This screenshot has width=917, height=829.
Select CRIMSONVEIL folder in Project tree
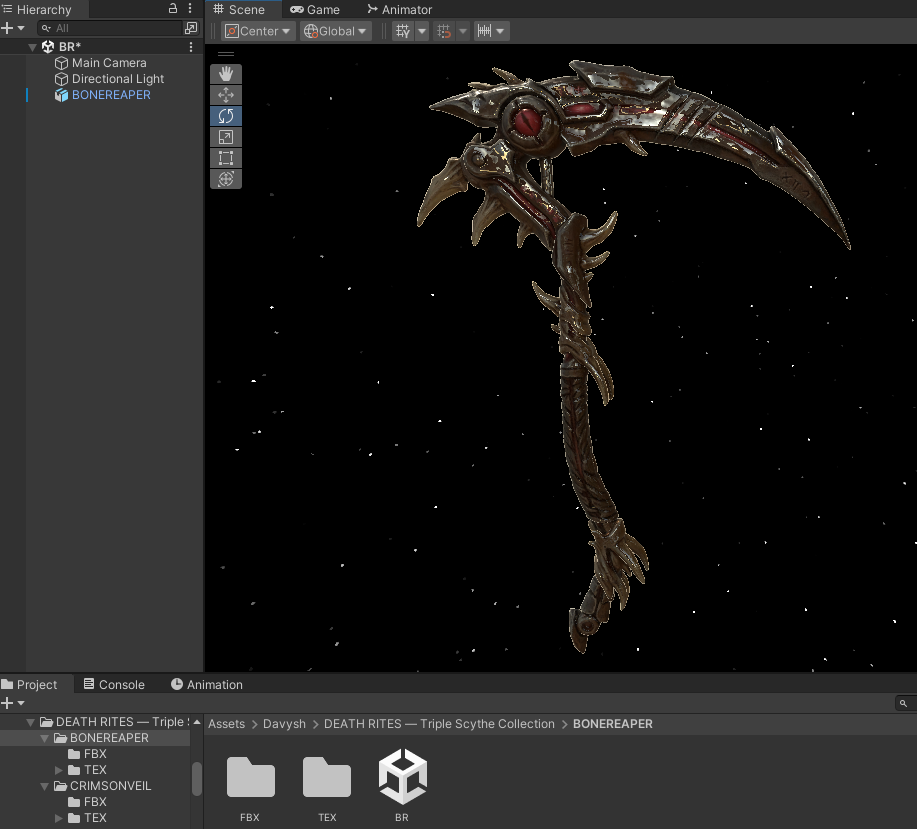(110, 786)
